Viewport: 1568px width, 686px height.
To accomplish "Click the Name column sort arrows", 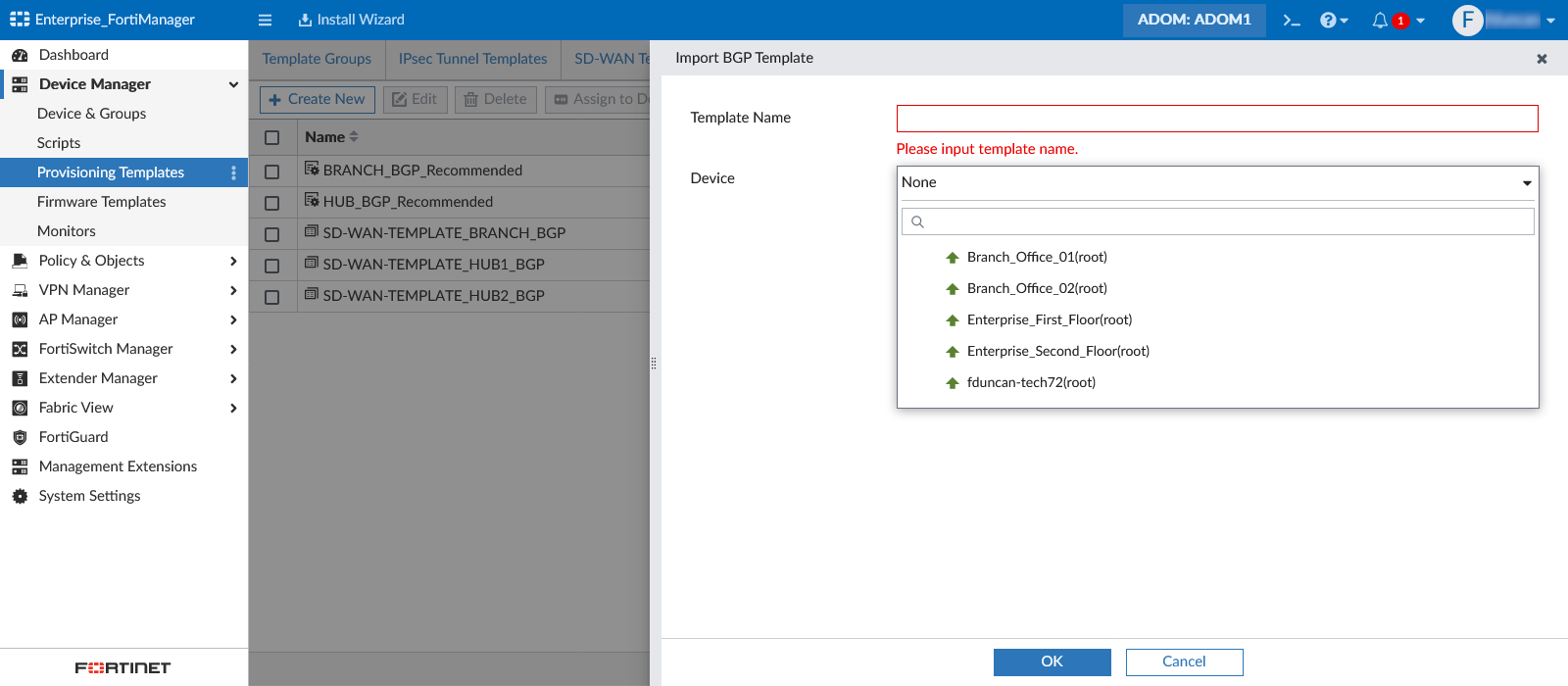I will coord(354,137).
